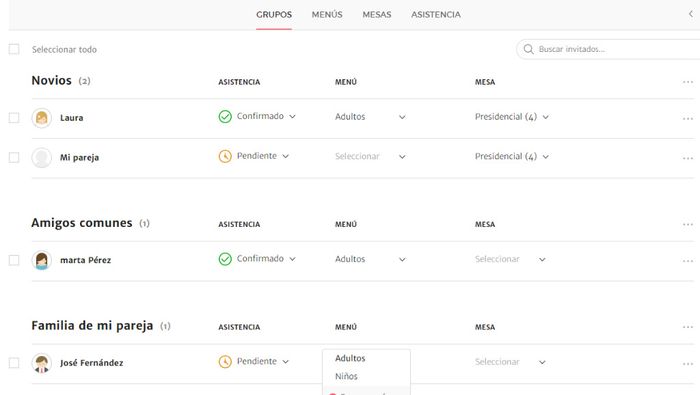
Task: Open Laura's row options dots
Action: [688, 119]
